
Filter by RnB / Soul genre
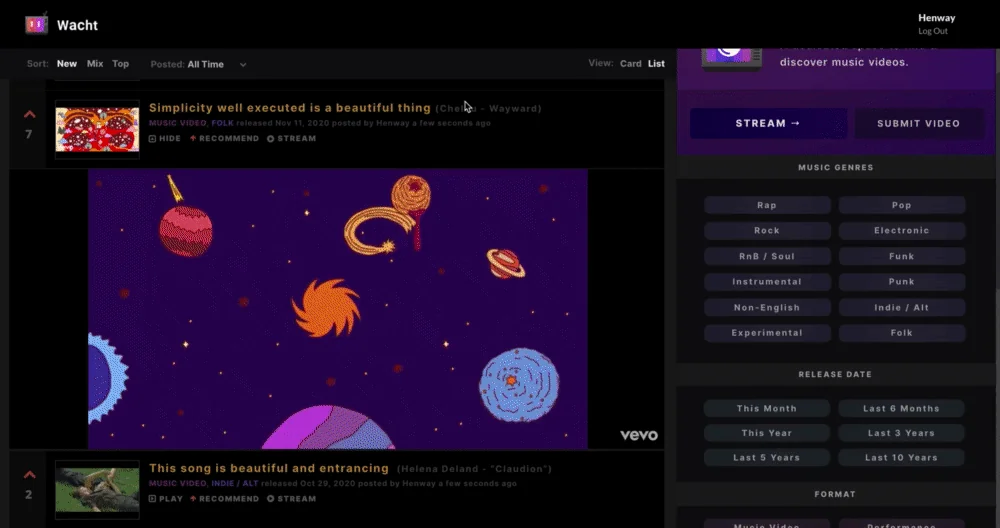(767, 256)
